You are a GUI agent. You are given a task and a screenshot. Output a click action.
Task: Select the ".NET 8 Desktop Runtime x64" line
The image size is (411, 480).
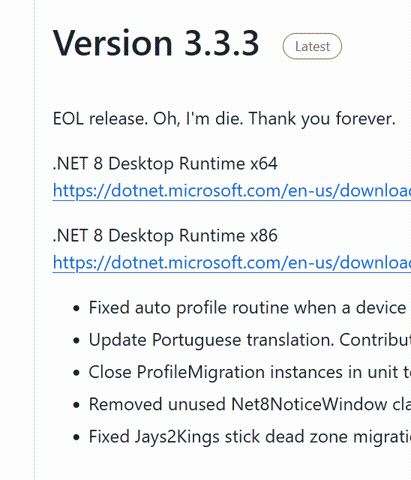(x=165, y=164)
